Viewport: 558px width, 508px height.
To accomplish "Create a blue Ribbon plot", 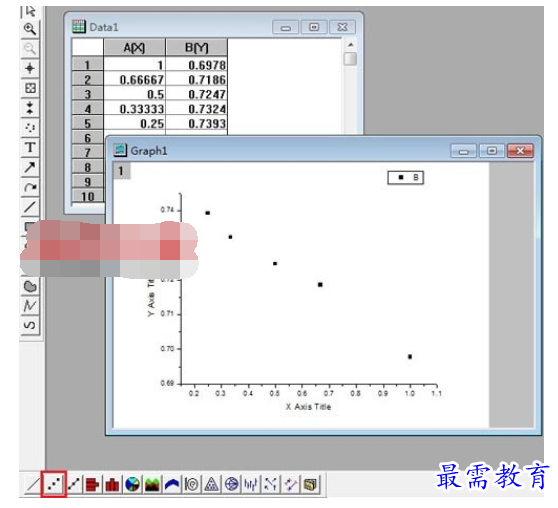I will point(172,485).
